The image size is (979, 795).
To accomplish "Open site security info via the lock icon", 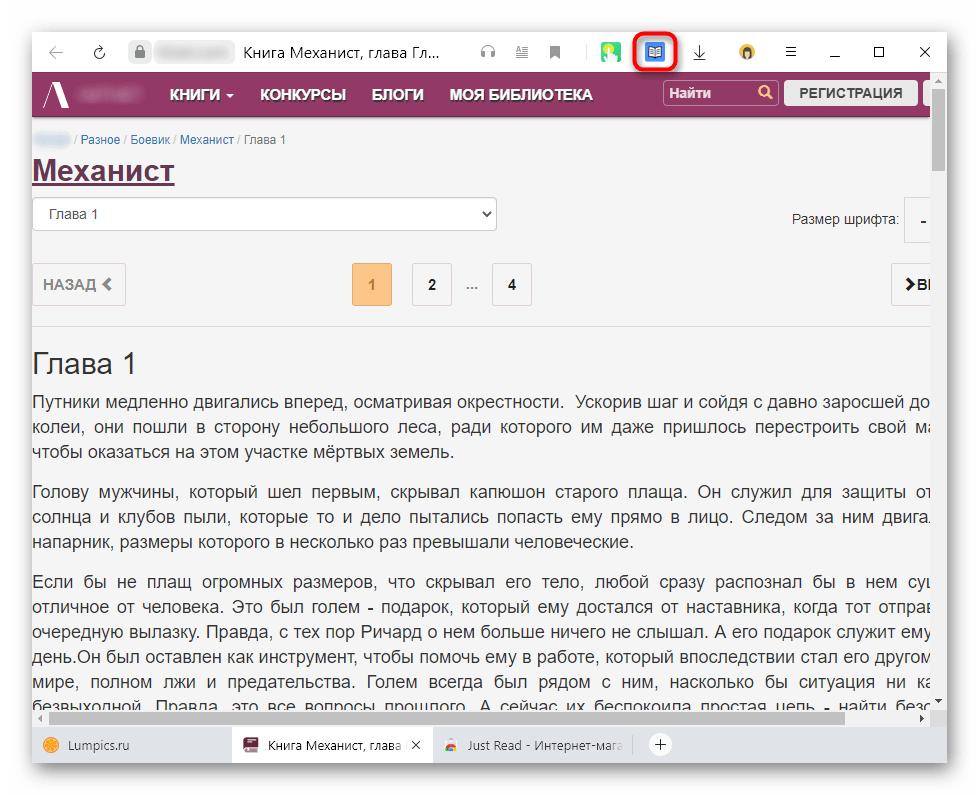I will click(x=140, y=52).
